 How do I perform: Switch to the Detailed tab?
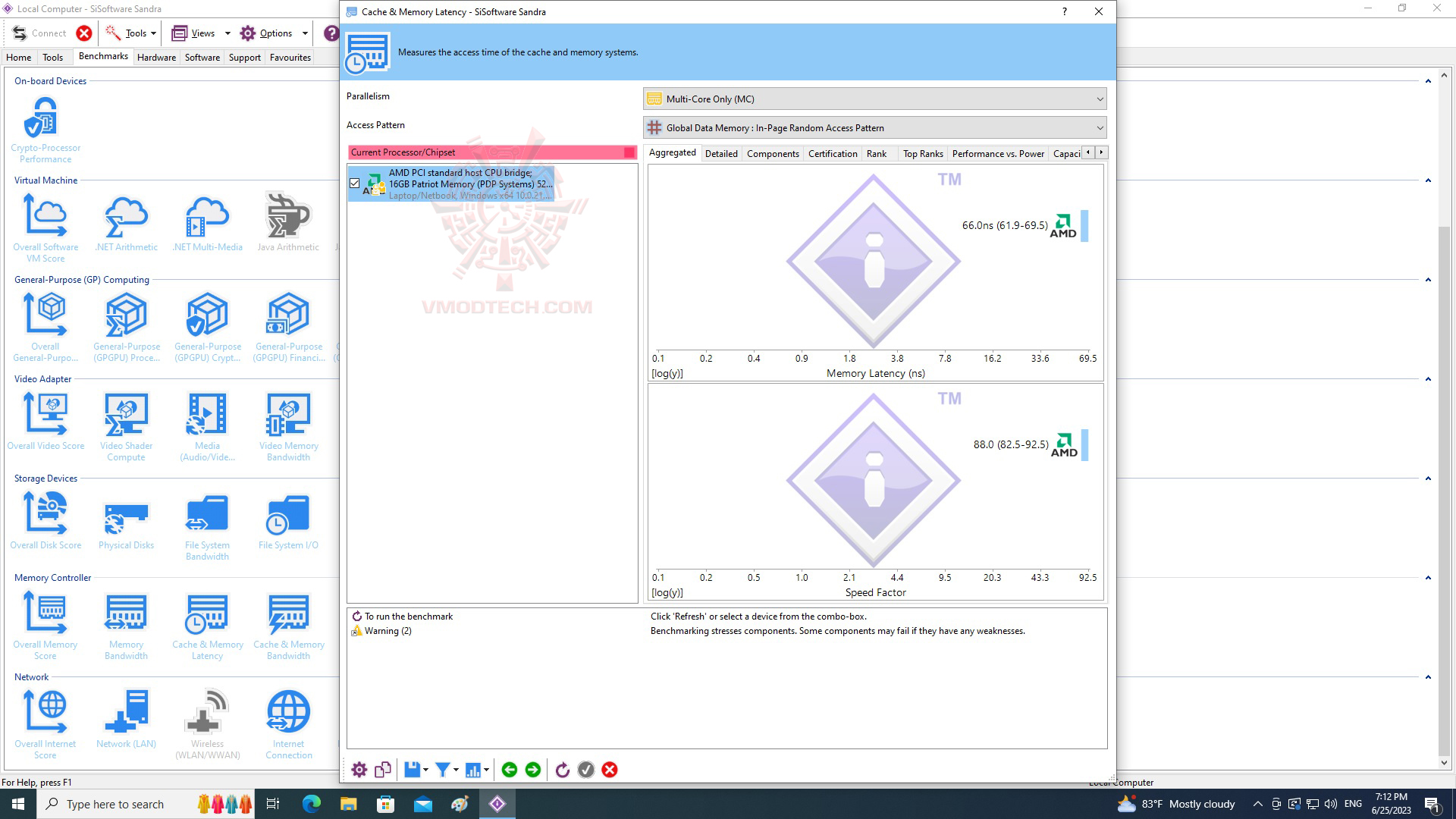pyautogui.click(x=721, y=153)
